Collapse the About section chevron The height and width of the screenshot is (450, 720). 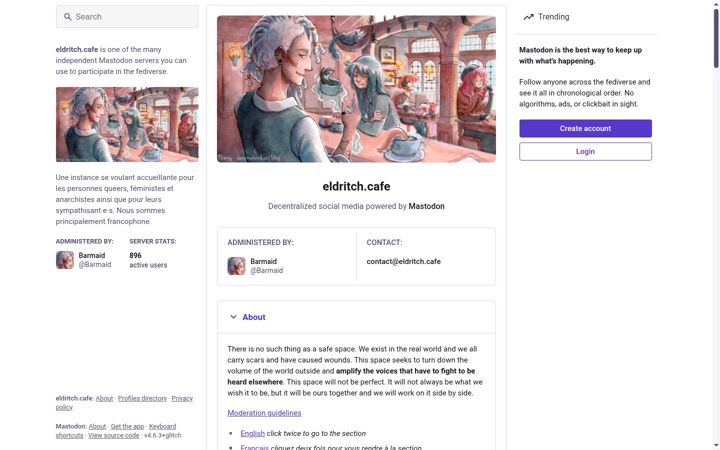tap(233, 317)
